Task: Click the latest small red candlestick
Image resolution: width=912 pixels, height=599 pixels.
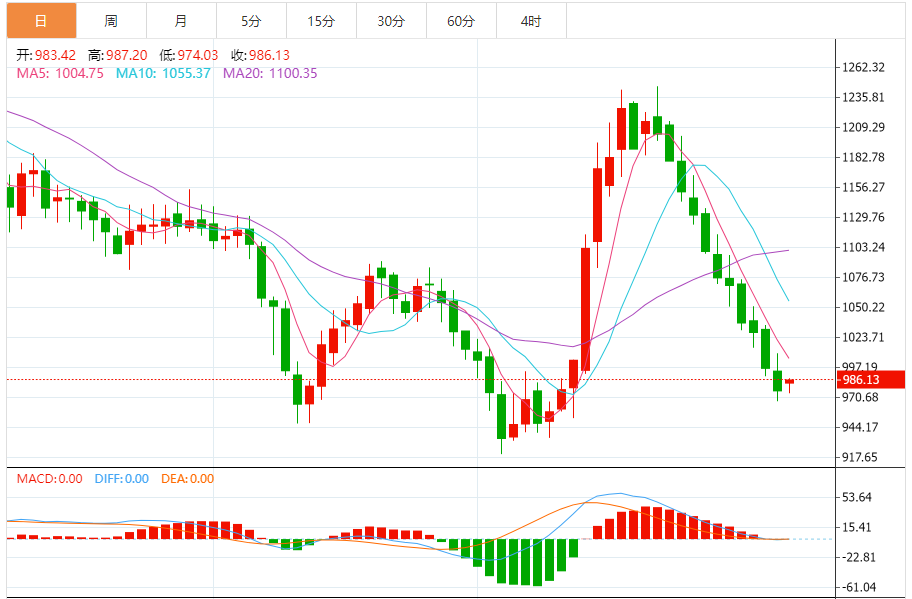Action: click(x=789, y=381)
